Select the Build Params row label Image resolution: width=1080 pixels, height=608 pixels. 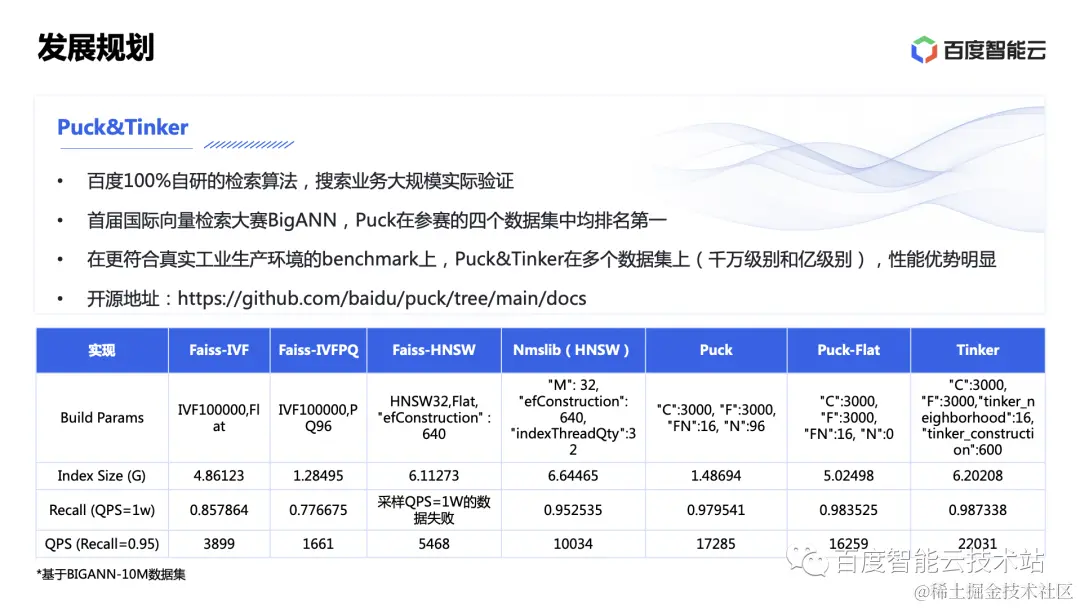tap(102, 418)
